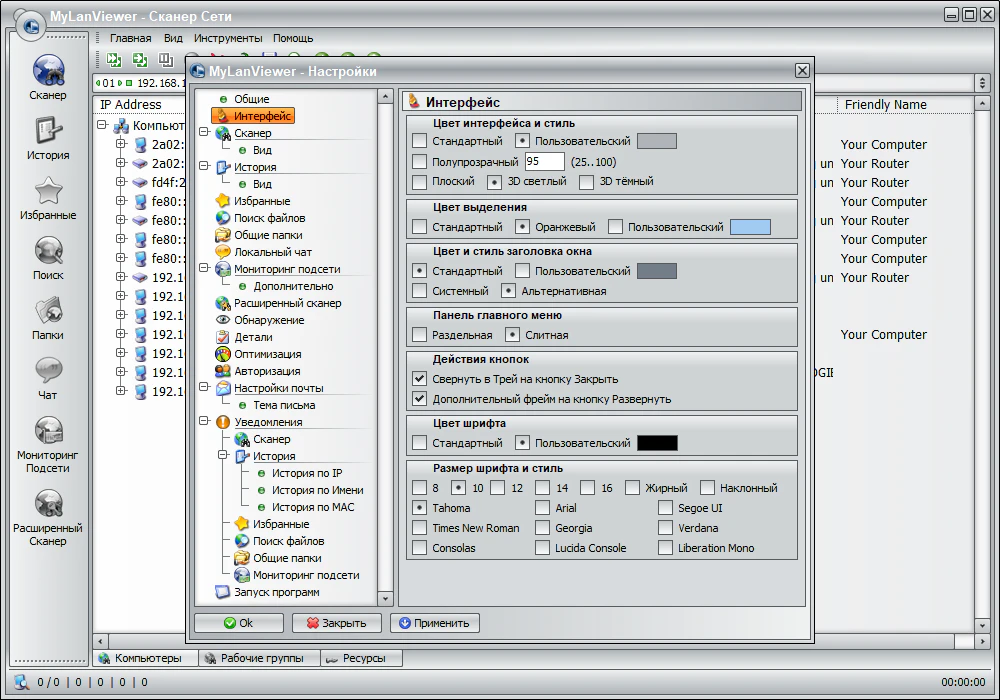Open Поиск in the left sidebar
Image resolution: width=1000 pixels, height=700 pixels.
pyautogui.click(x=48, y=252)
